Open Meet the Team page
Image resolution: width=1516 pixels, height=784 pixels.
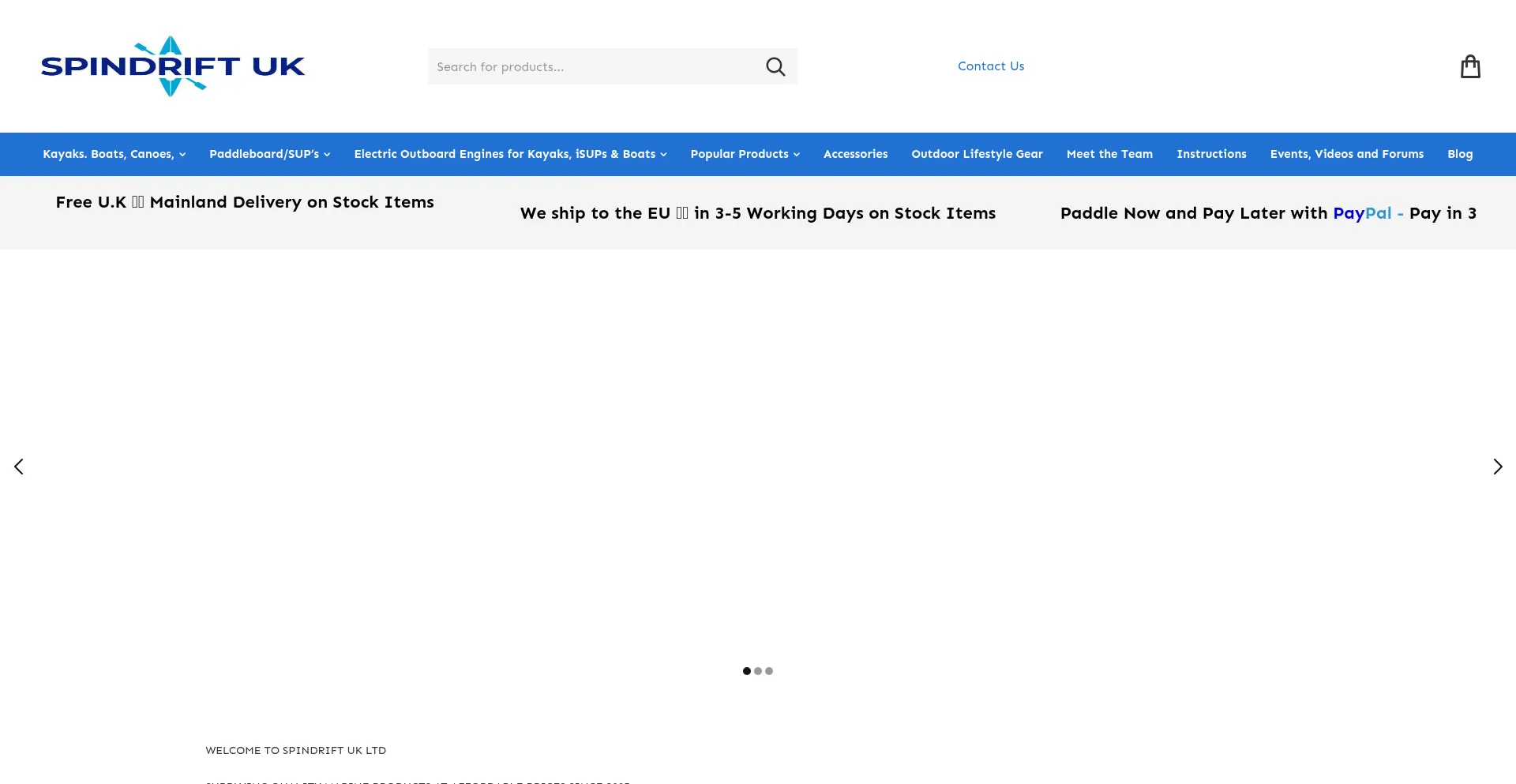tap(1109, 154)
